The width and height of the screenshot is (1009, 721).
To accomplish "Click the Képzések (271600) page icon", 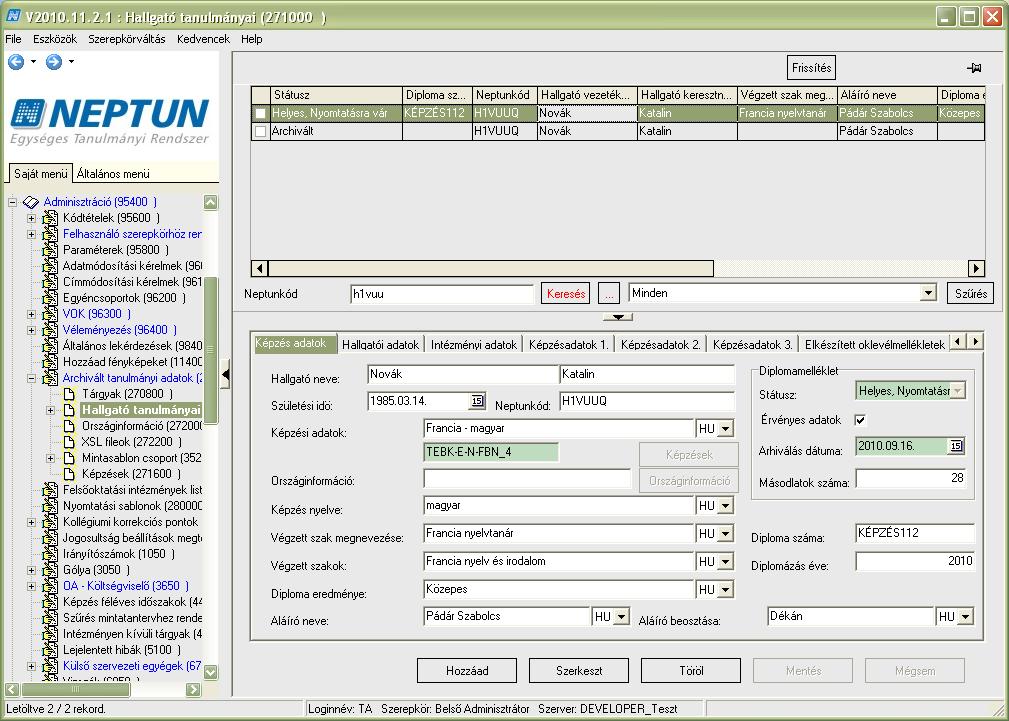I will click(x=69, y=474).
